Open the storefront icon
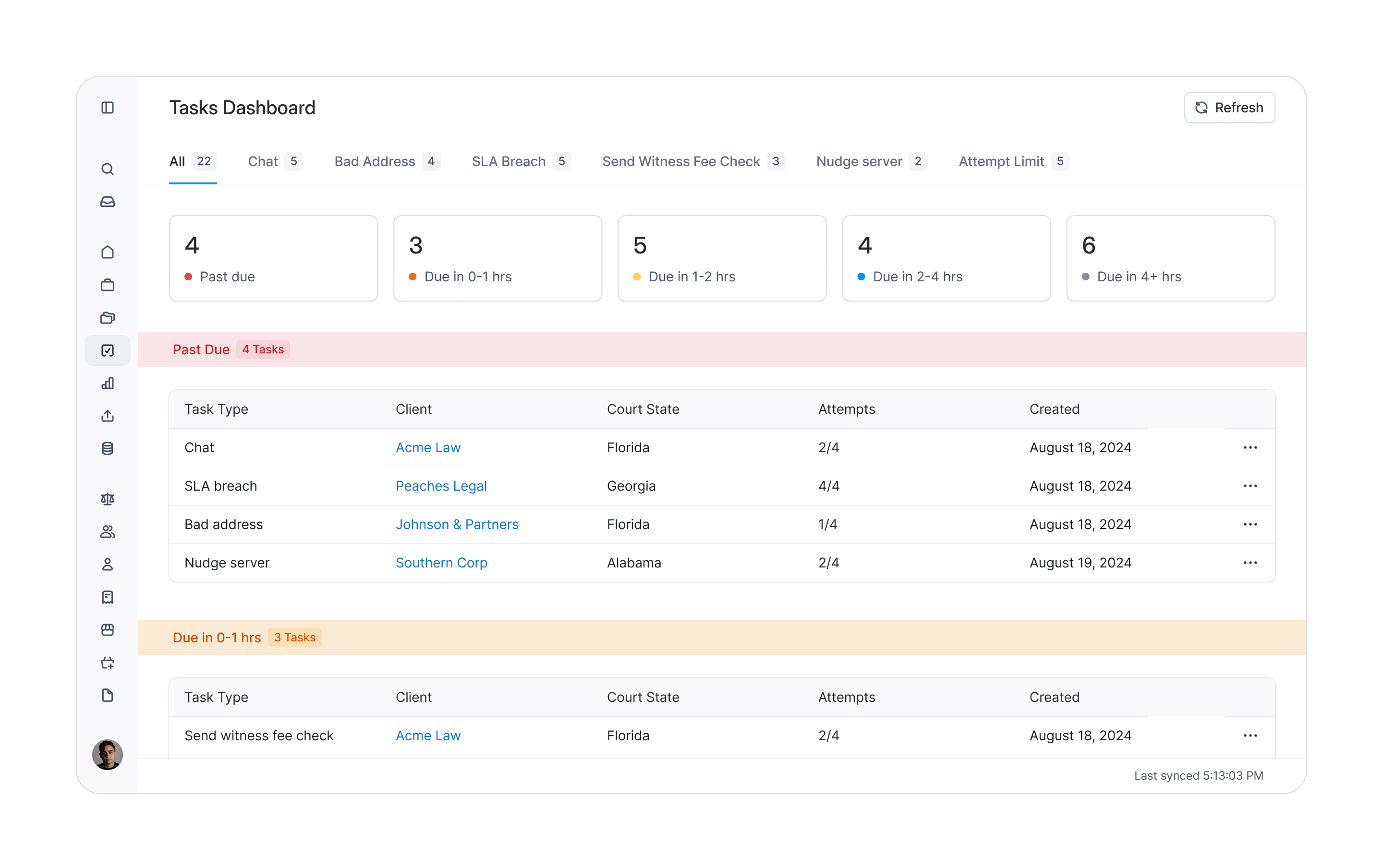Screen dimensions: 1383x868 [108, 630]
